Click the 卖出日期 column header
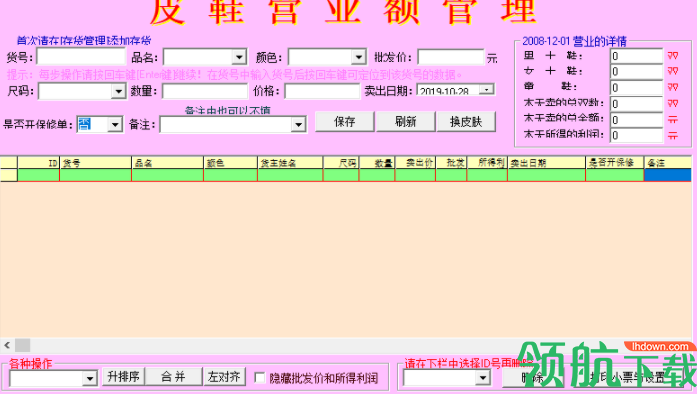The height and width of the screenshot is (394, 697). click(x=546, y=163)
